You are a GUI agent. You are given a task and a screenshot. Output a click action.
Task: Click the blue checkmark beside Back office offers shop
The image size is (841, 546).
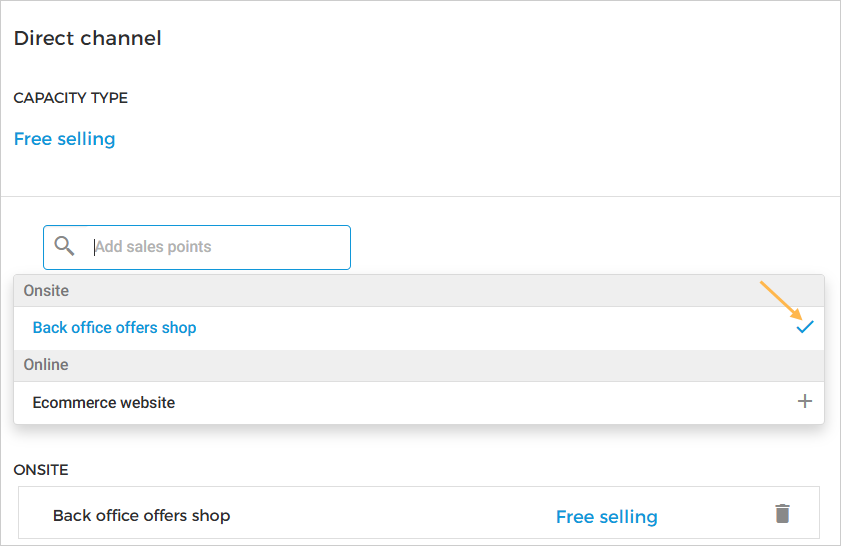pyautogui.click(x=805, y=327)
